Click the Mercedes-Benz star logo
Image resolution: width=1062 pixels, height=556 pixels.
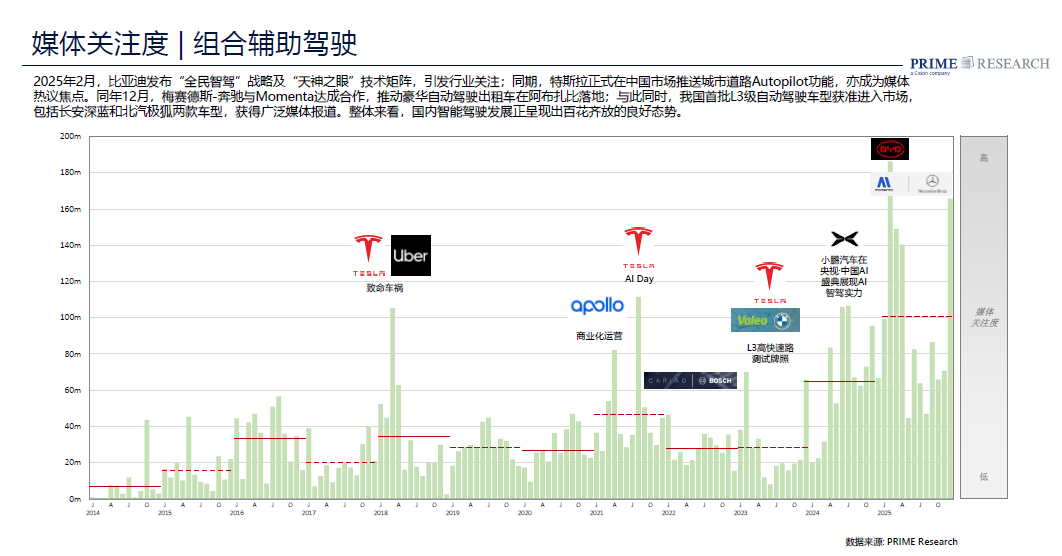pos(932,183)
